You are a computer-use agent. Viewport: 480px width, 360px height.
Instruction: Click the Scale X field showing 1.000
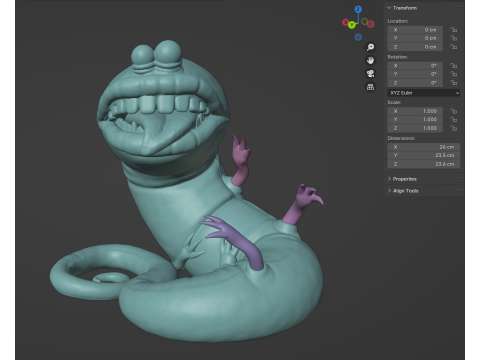click(415, 111)
